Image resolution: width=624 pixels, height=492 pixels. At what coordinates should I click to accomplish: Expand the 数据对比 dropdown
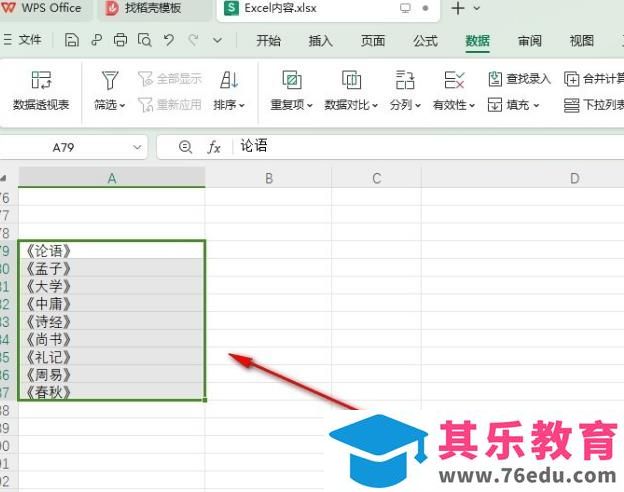(374, 105)
